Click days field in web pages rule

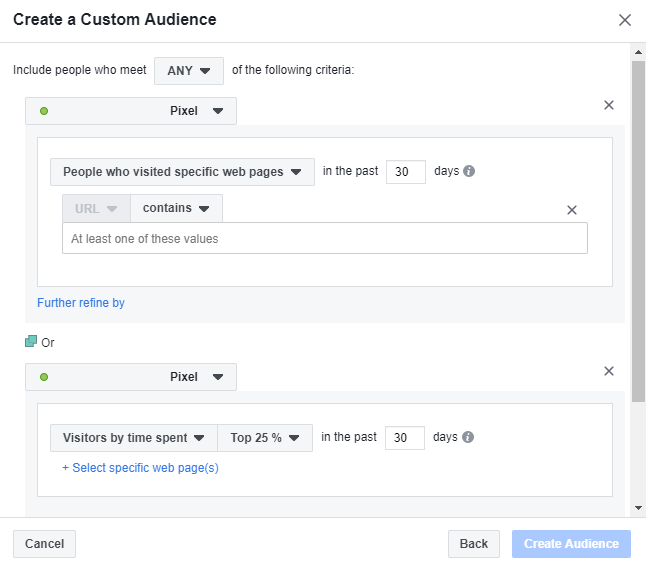click(x=405, y=172)
